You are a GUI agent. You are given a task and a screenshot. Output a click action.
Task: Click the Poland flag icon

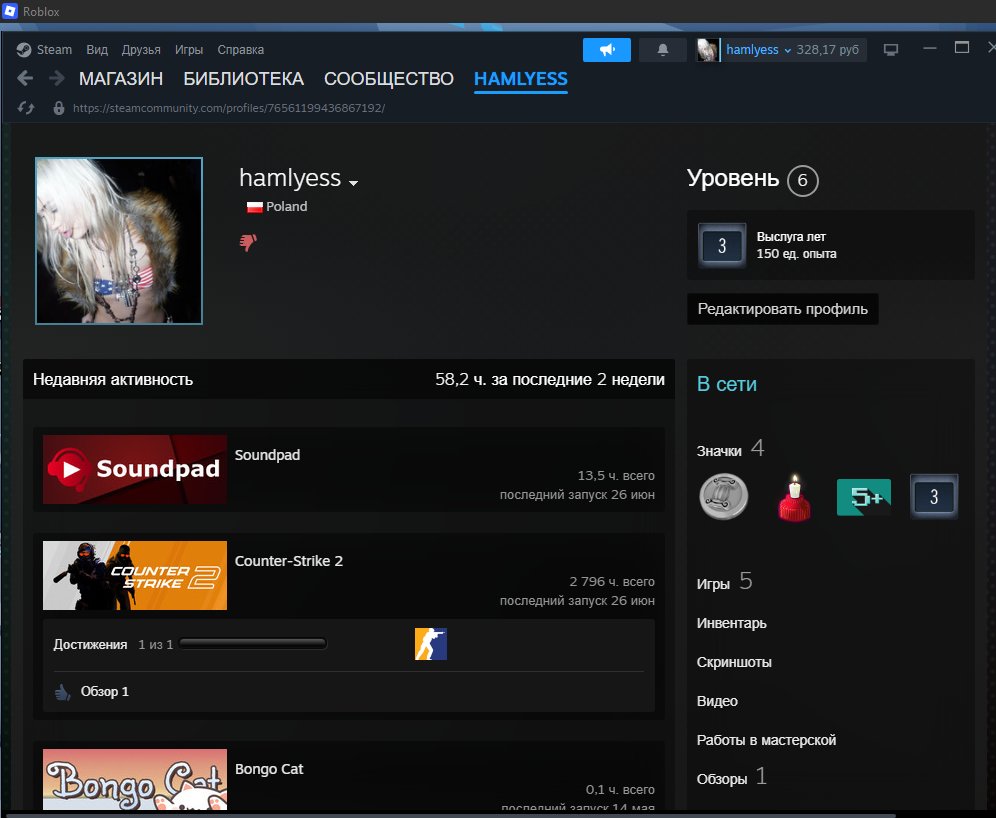pos(254,207)
